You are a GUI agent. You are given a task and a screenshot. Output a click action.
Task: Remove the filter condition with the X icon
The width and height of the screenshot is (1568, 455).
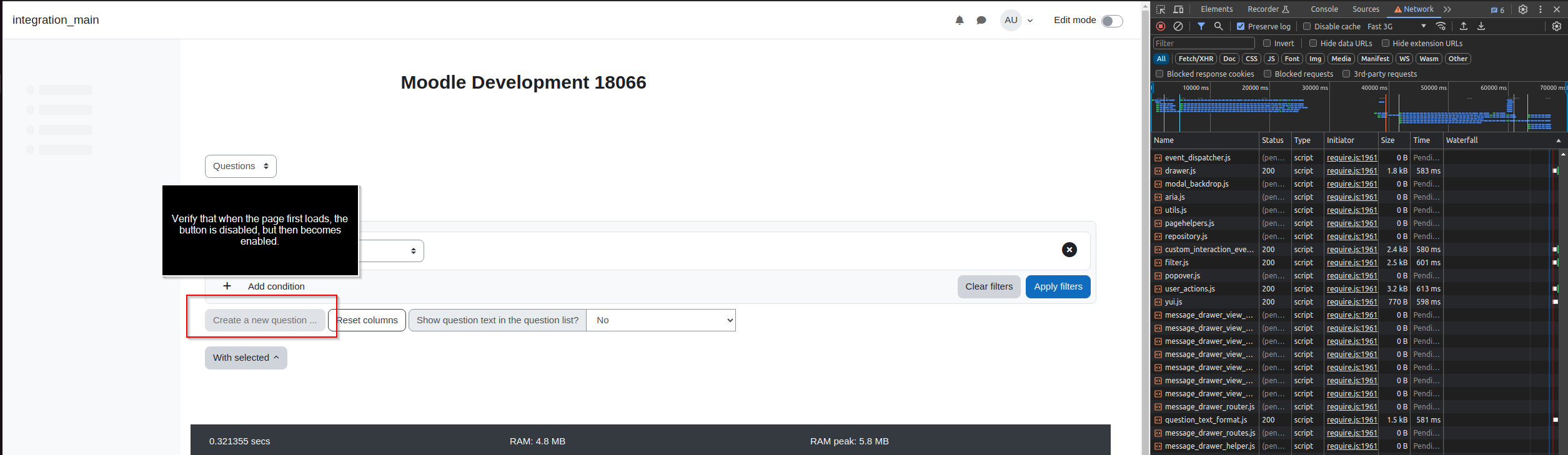[1069, 250]
